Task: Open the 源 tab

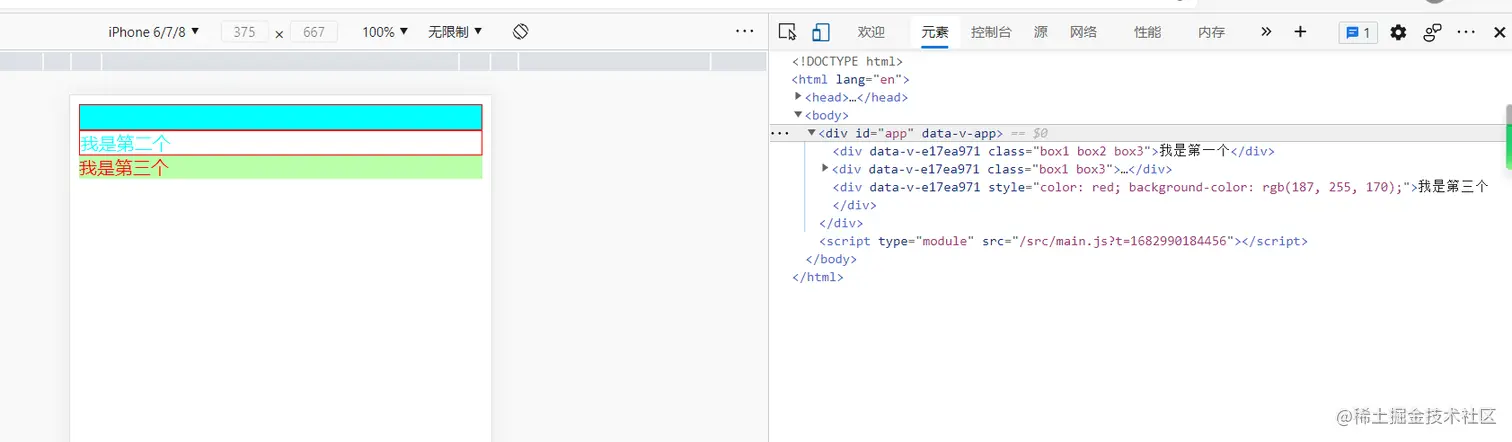Action: [x=1041, y=32]
